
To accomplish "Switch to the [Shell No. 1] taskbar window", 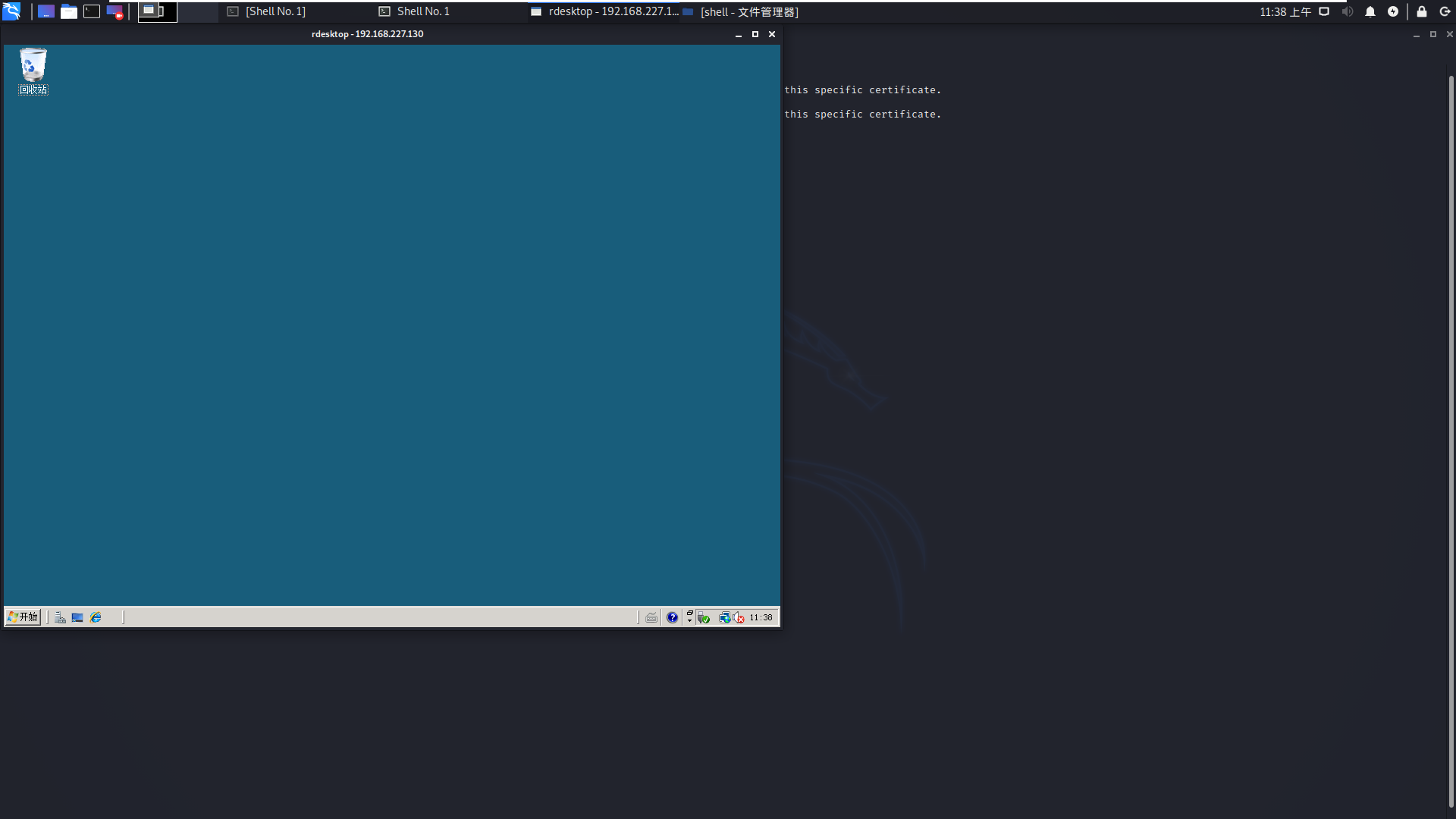I will point(267,11).
